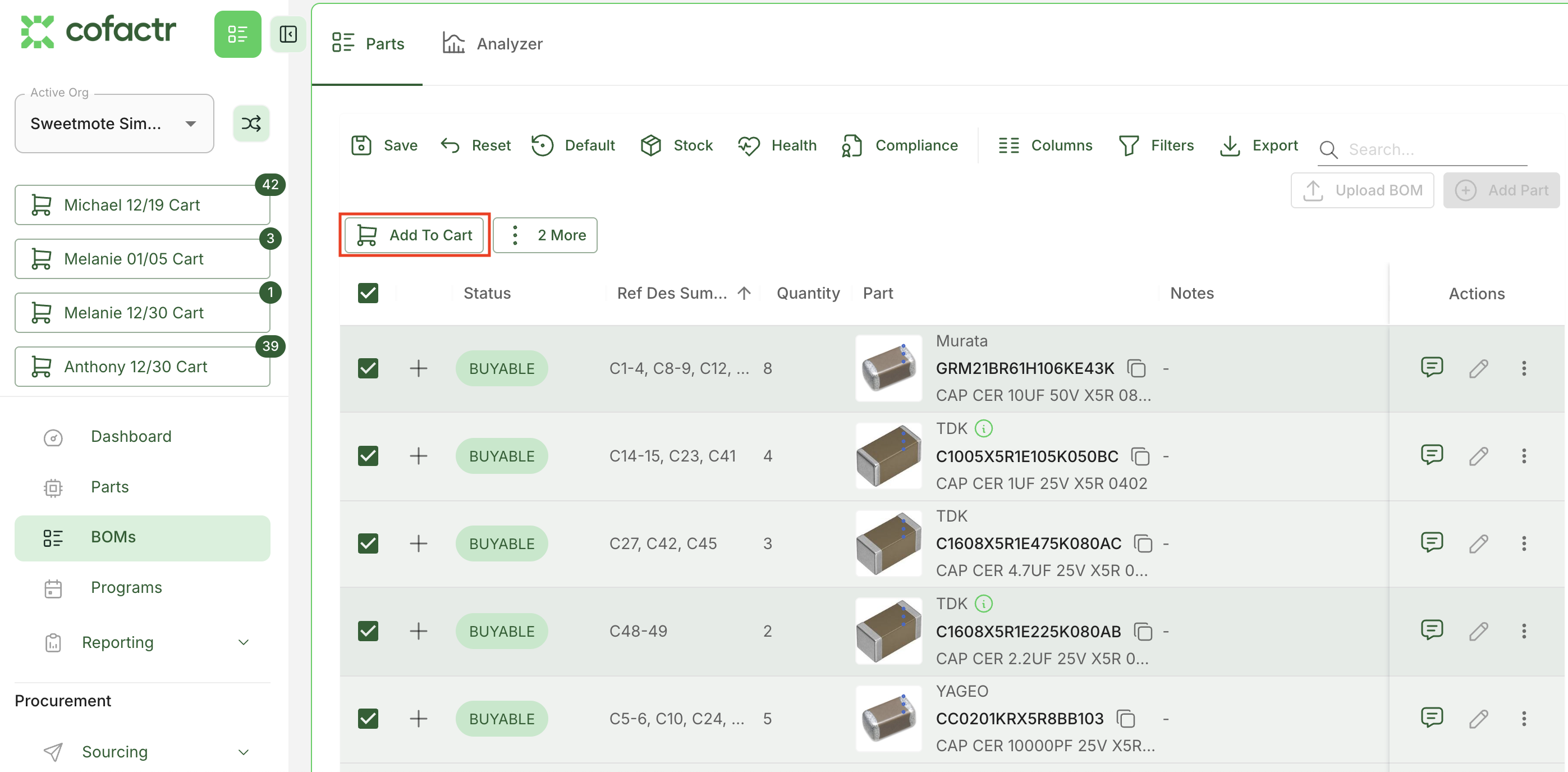Uncheck the C1608X5R1E225K080AB row checkbox
Viewport: 1568px width, 772px height.
tap(368, 632)
